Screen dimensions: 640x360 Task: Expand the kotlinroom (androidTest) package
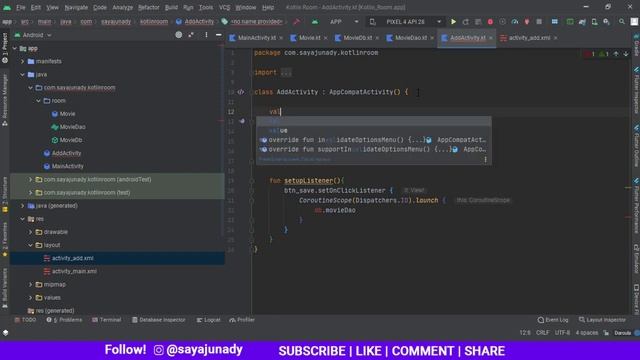click(x=31, y=179)
